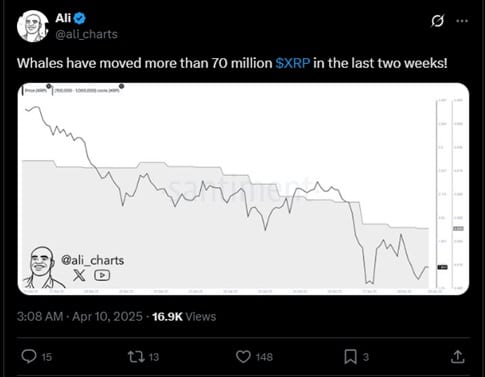Click the X logo in chart watermark
This screenshot has width=485, height=377.
[79, 275]
